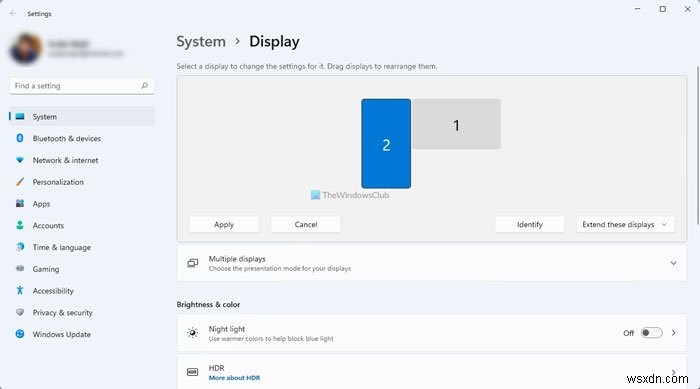Screen dimensions: 700x389
Task: Click the Find a setting search box
Action: click(82, 85)
